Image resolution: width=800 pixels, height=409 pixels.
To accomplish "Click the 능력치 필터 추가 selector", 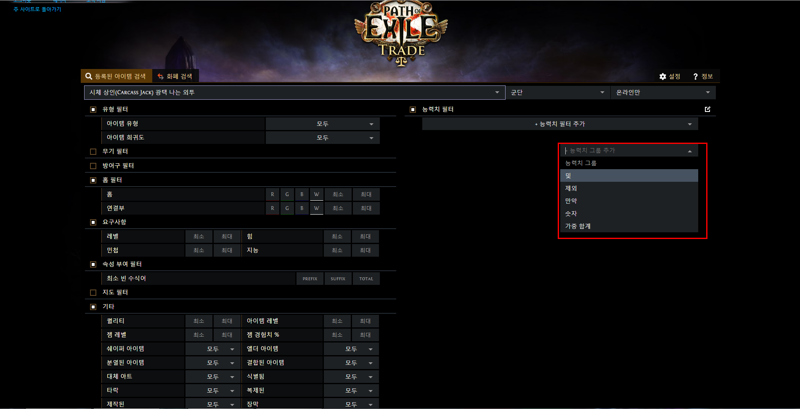I will [560, 124].
